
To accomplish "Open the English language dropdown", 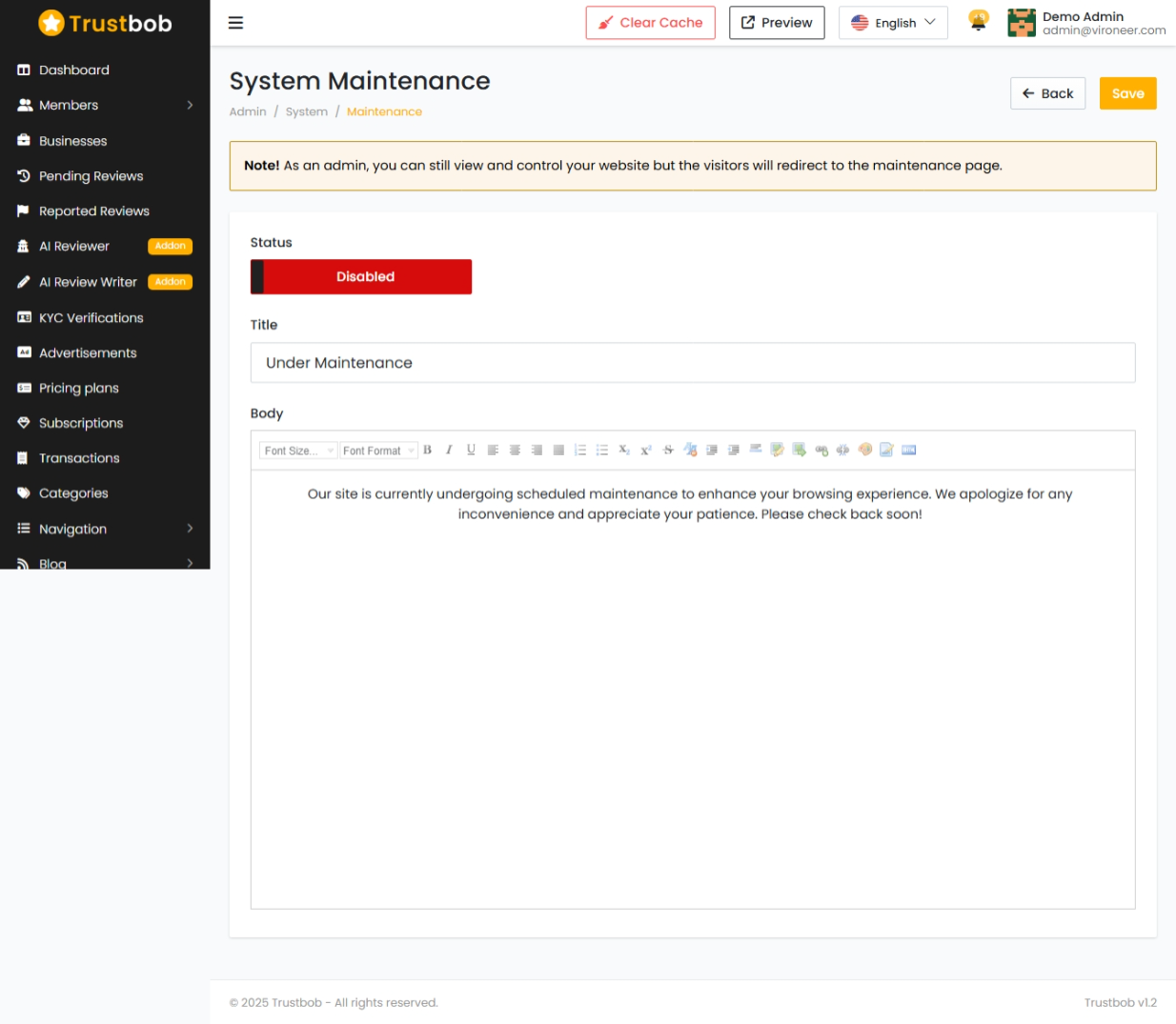I will coord(893,23).
